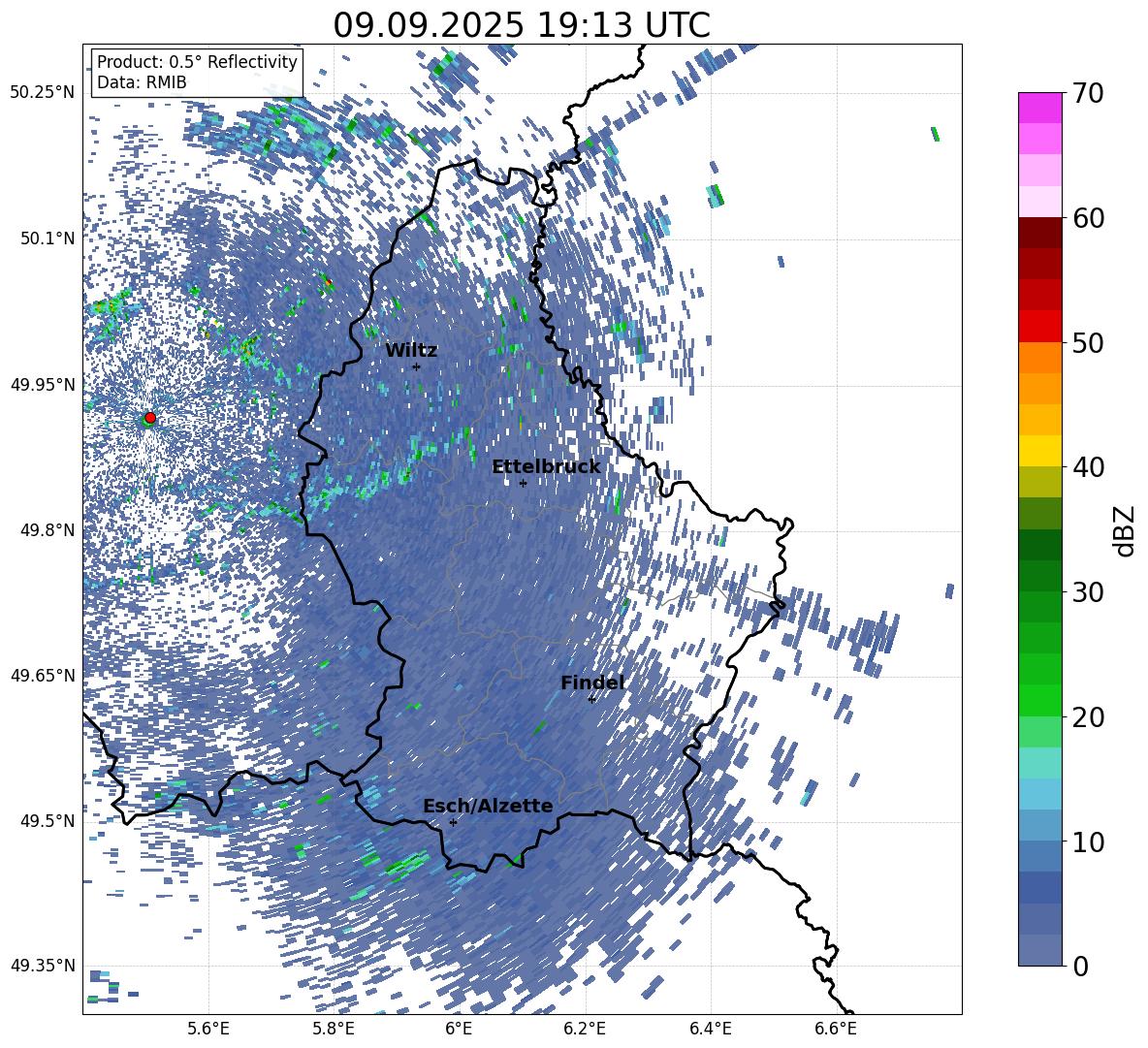Click the 50.25°N latitude tick label
Image resolution: width=1148 pixels, height=1048 pixels.
pos(43,93)
